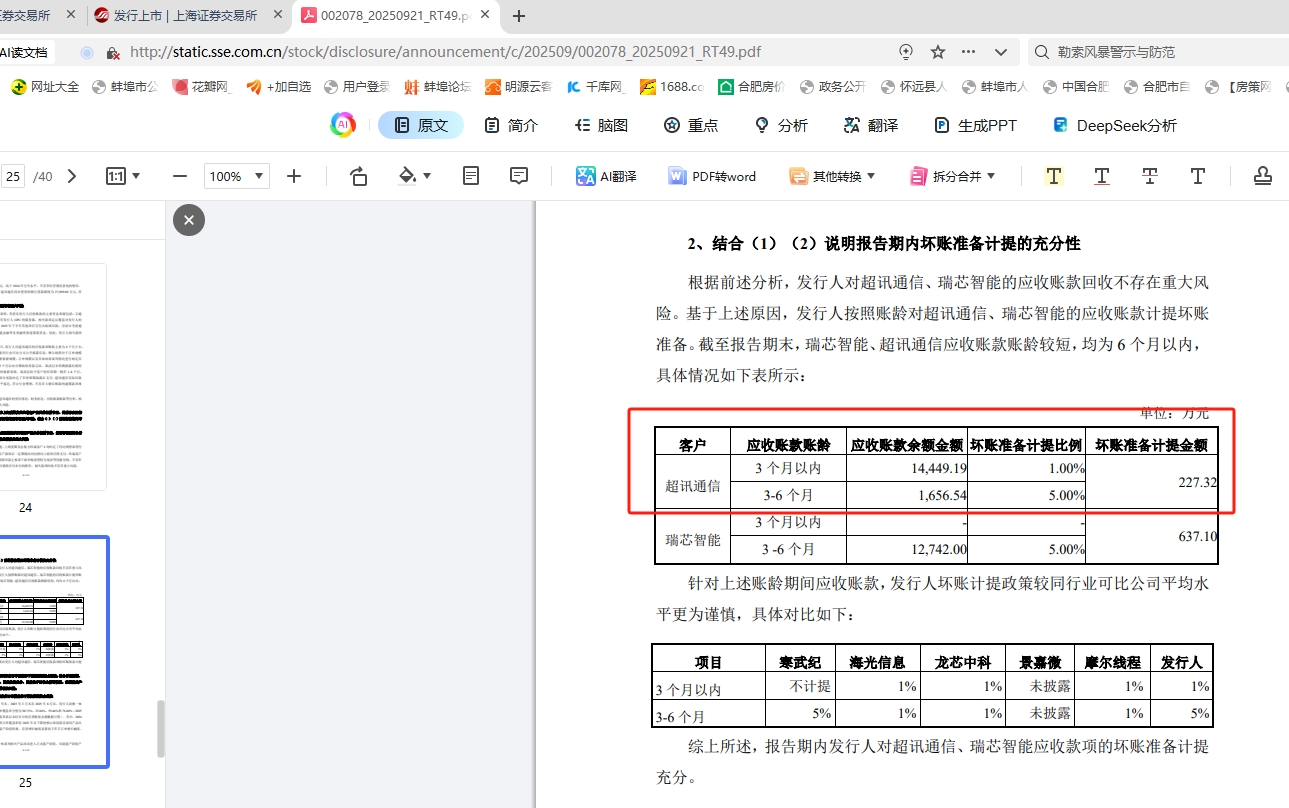Click the comment annotation icon
Screen dimensions: 1289x808
pos(519,176)
